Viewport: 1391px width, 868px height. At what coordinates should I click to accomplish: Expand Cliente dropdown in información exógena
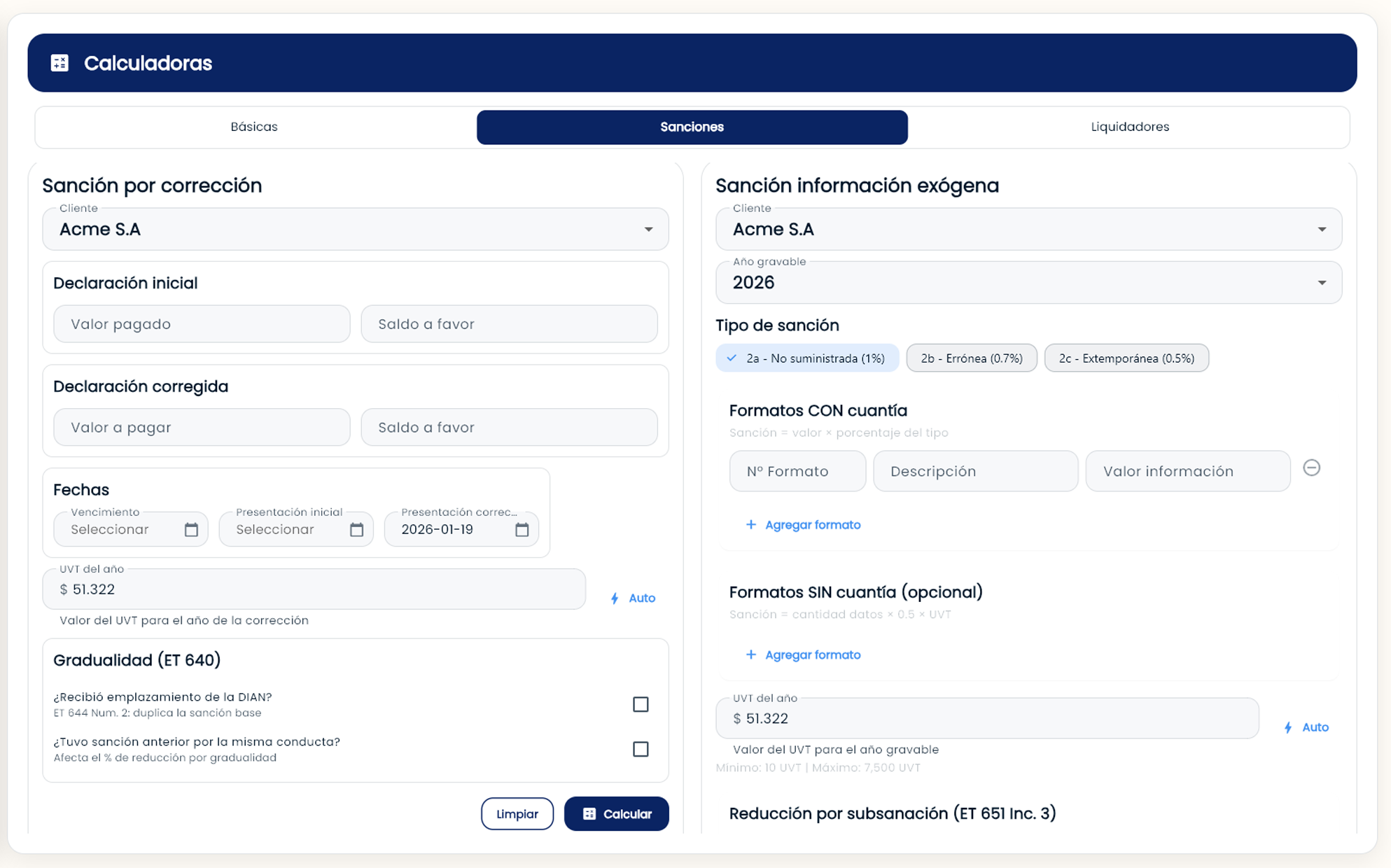(x=1321, y=230)
